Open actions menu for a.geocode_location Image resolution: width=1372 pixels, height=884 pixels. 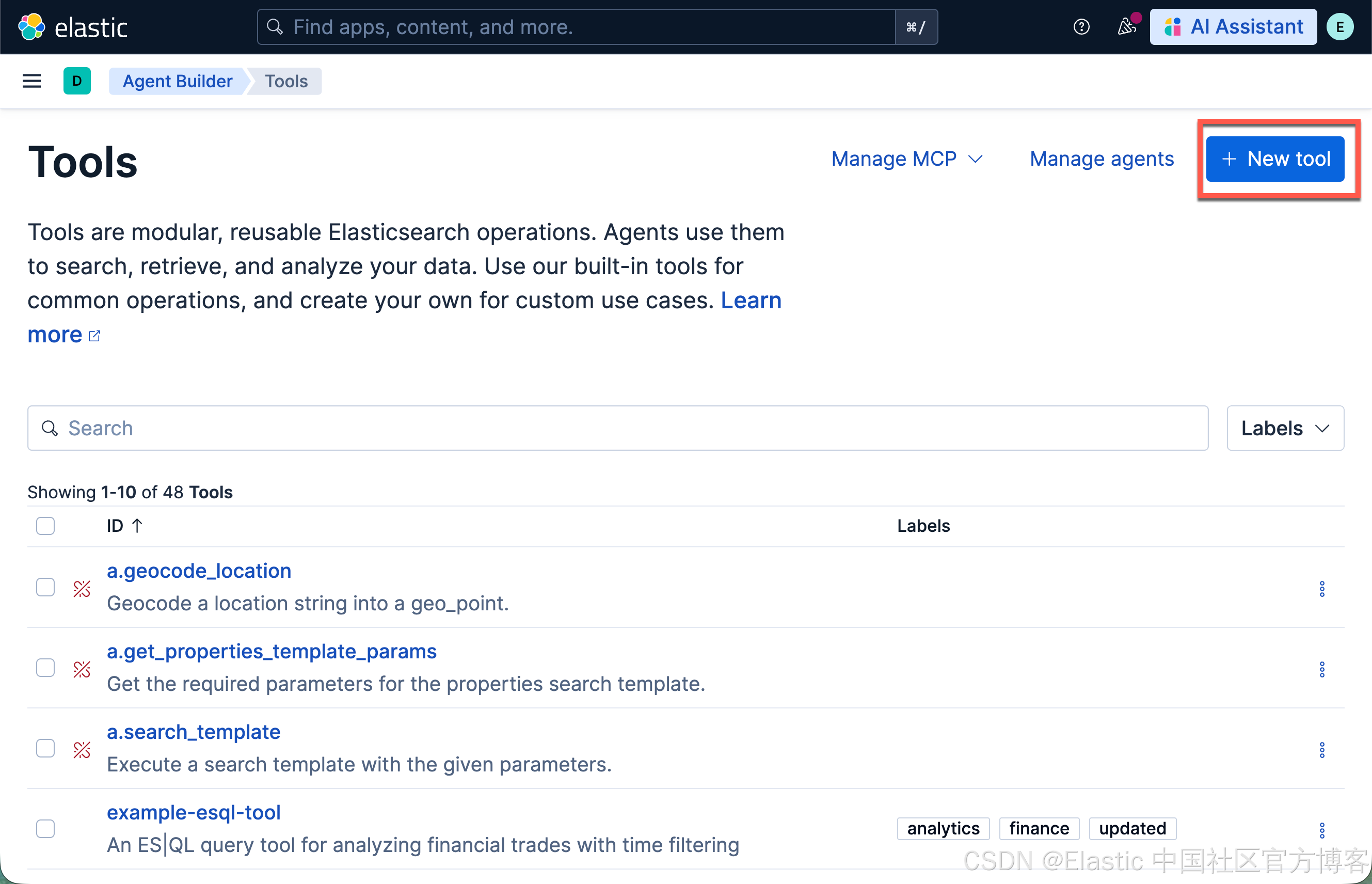tap(1321, 588)
